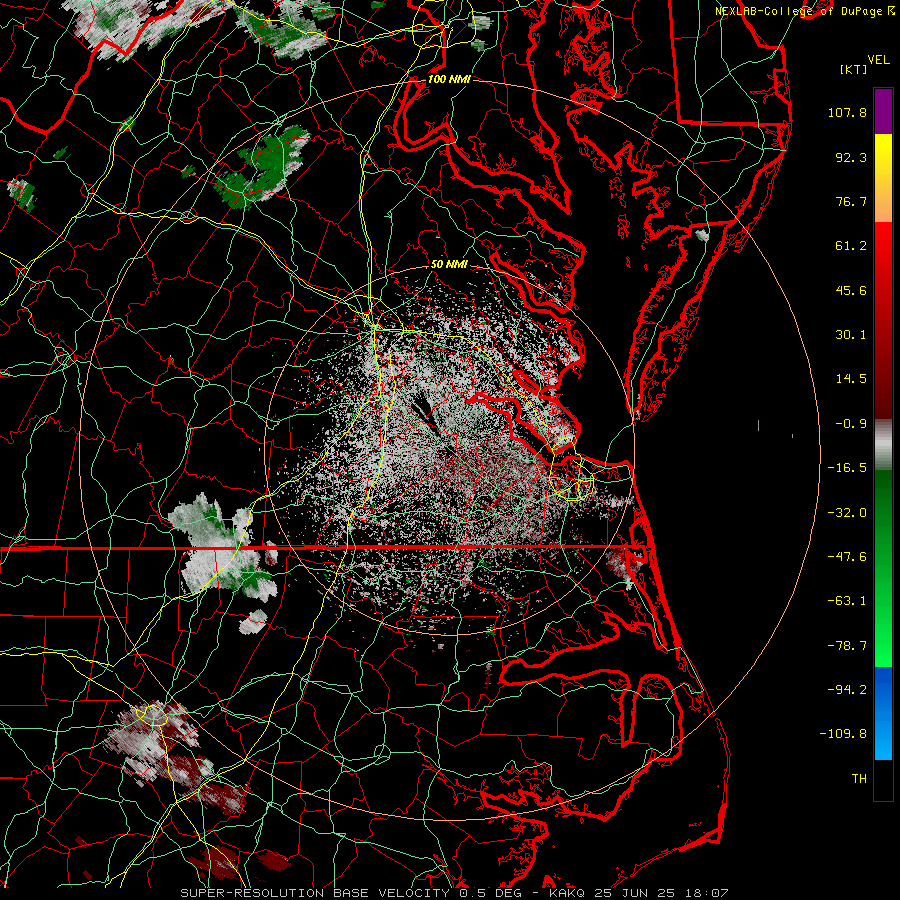Click the -78.7 velocity scale value
The width and height of the screenshot is (900, 900).
(847, 646)
